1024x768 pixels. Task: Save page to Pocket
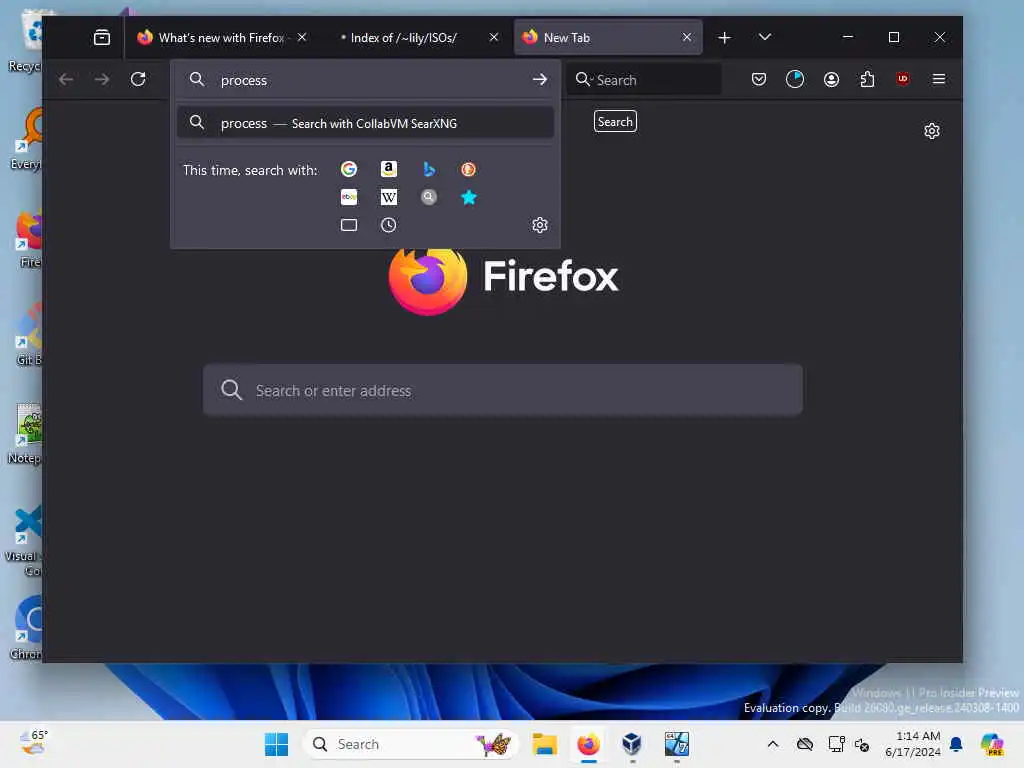click(x=759, y=80)
